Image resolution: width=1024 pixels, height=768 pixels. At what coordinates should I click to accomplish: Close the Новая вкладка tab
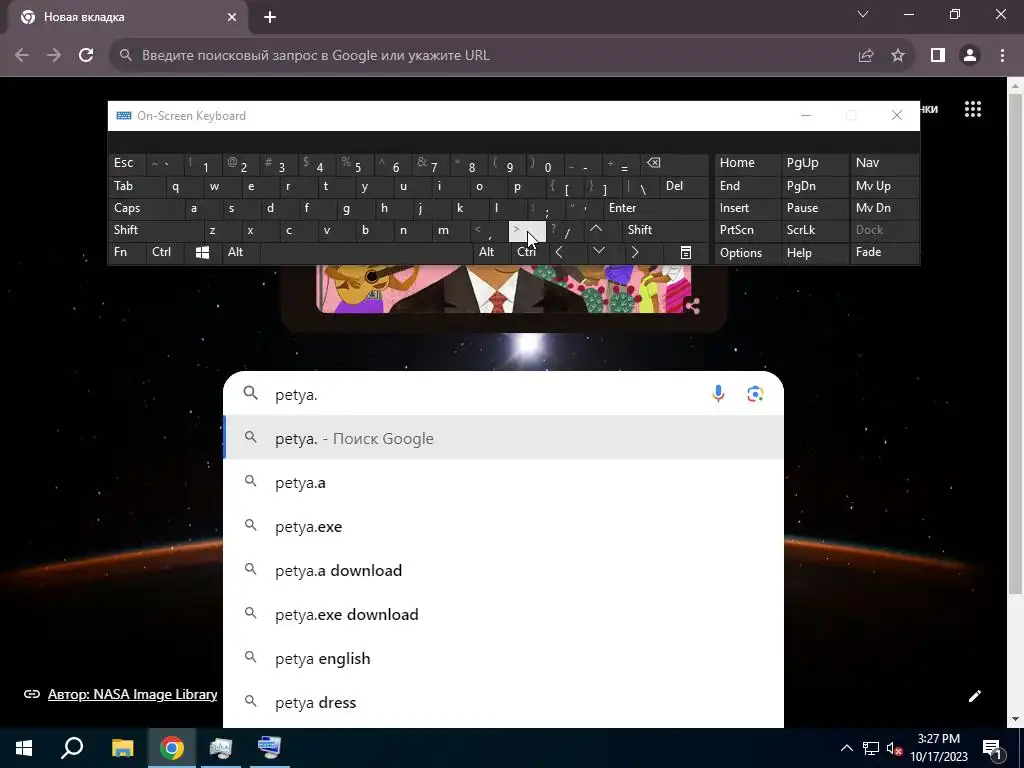point(232,18)
